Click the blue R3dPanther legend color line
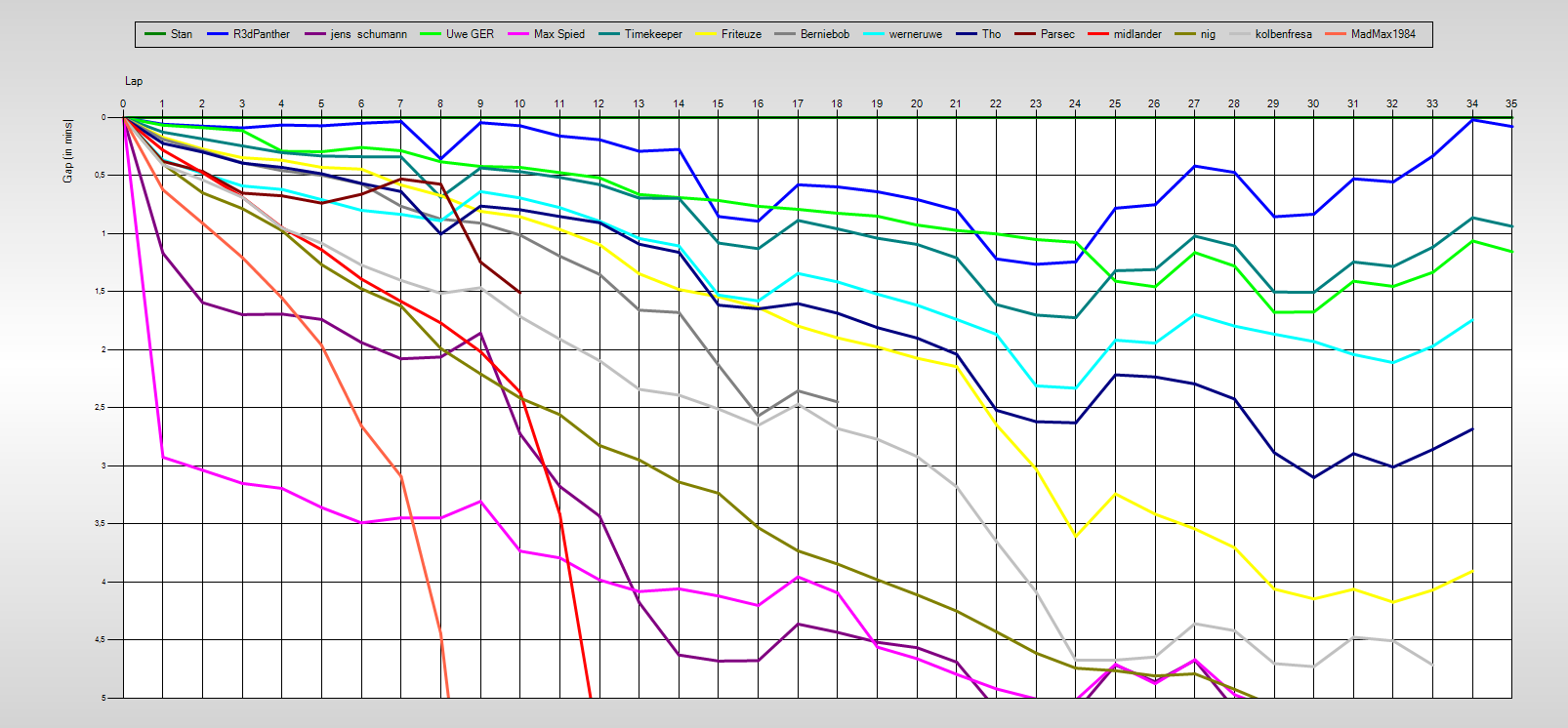 pyautogui.click(x=218, y=34)
